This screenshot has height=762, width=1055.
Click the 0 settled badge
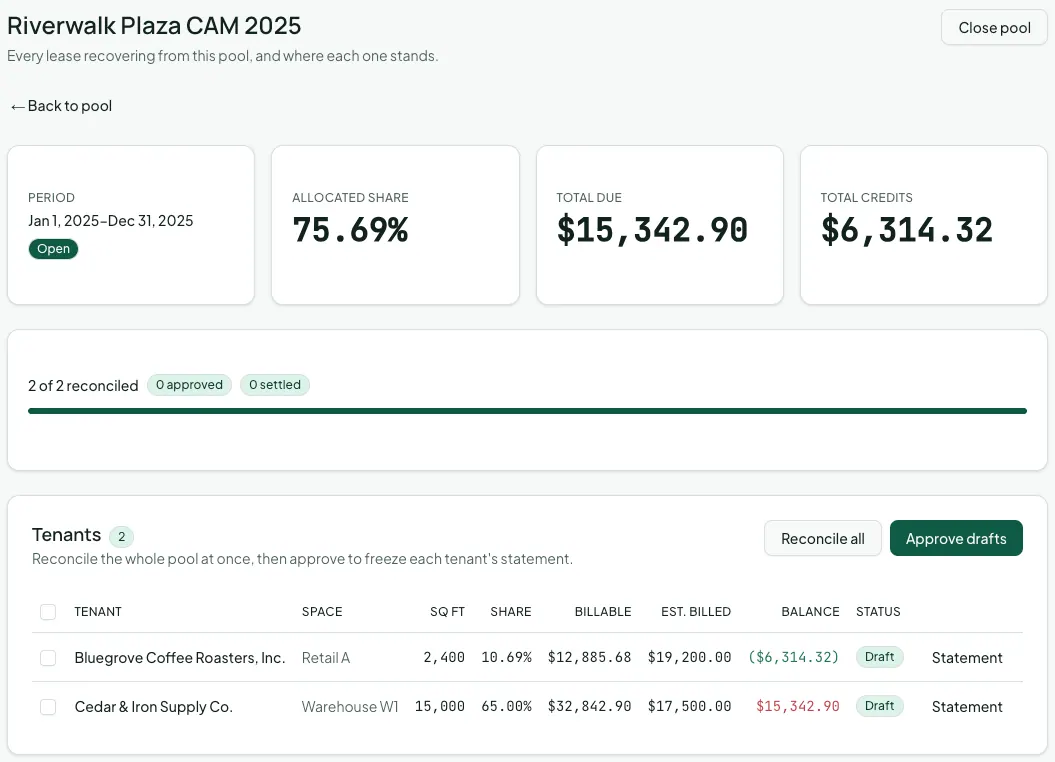click(x=275, y=385)
